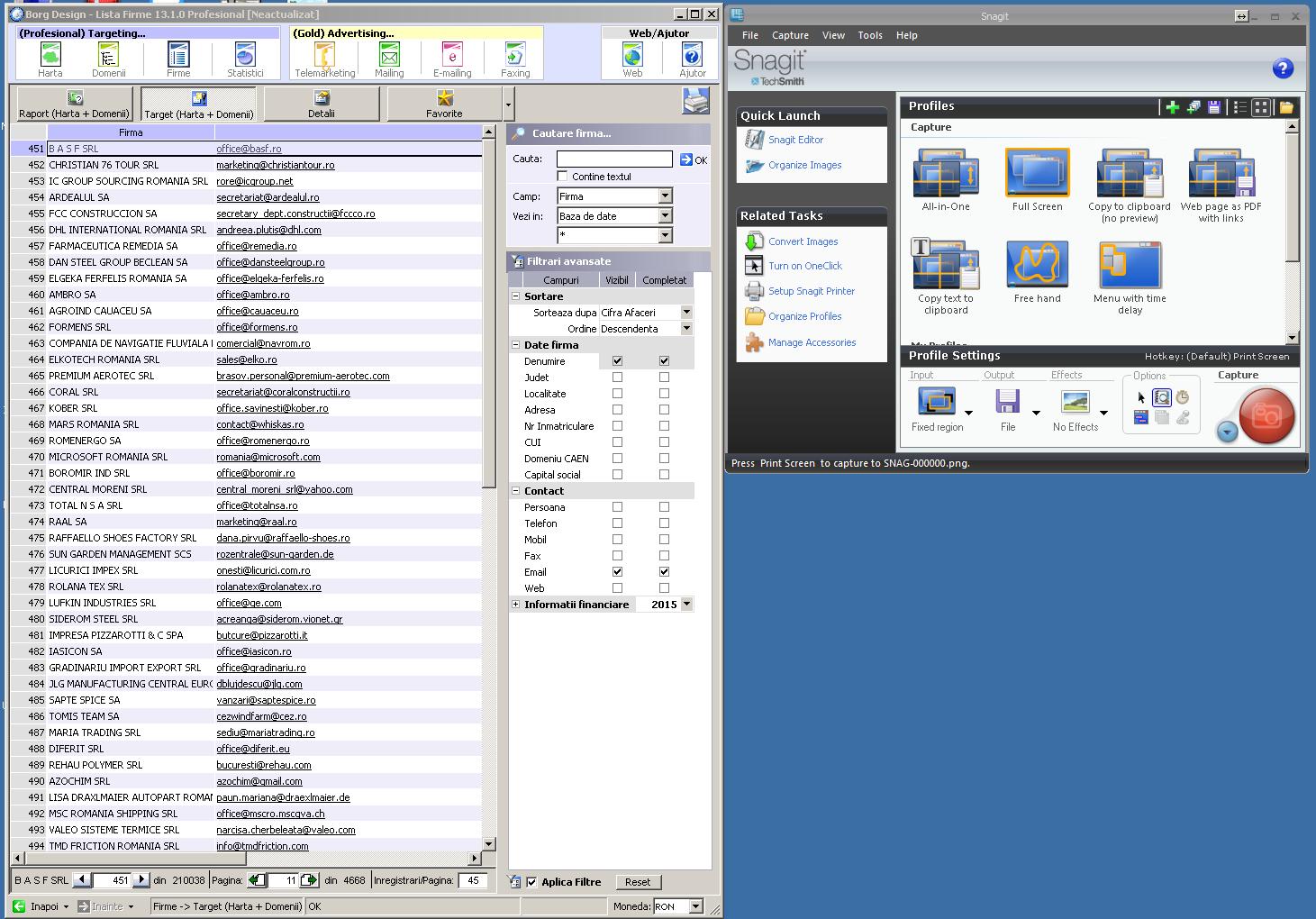Click the Reset filters button
Image resolution: width=1316 pixels, height=919 pixels.
click(638, 882)
